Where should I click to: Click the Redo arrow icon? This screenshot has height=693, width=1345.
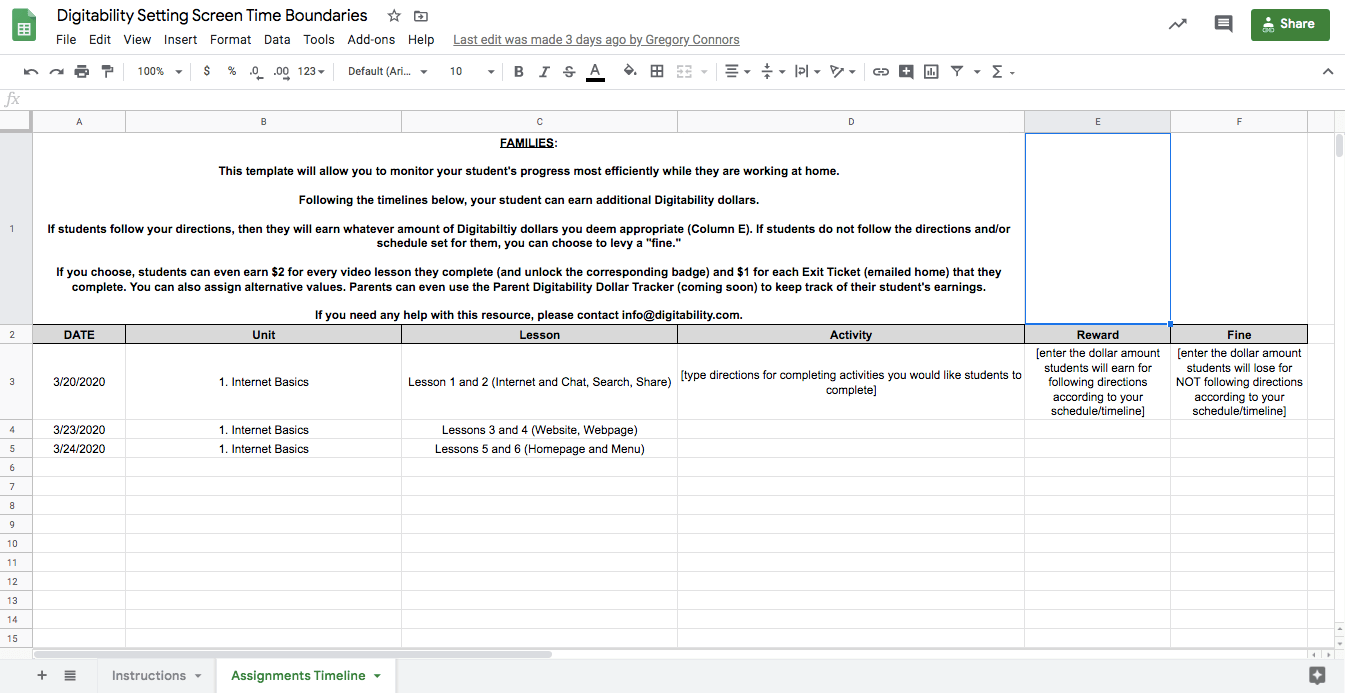point(56,71)
